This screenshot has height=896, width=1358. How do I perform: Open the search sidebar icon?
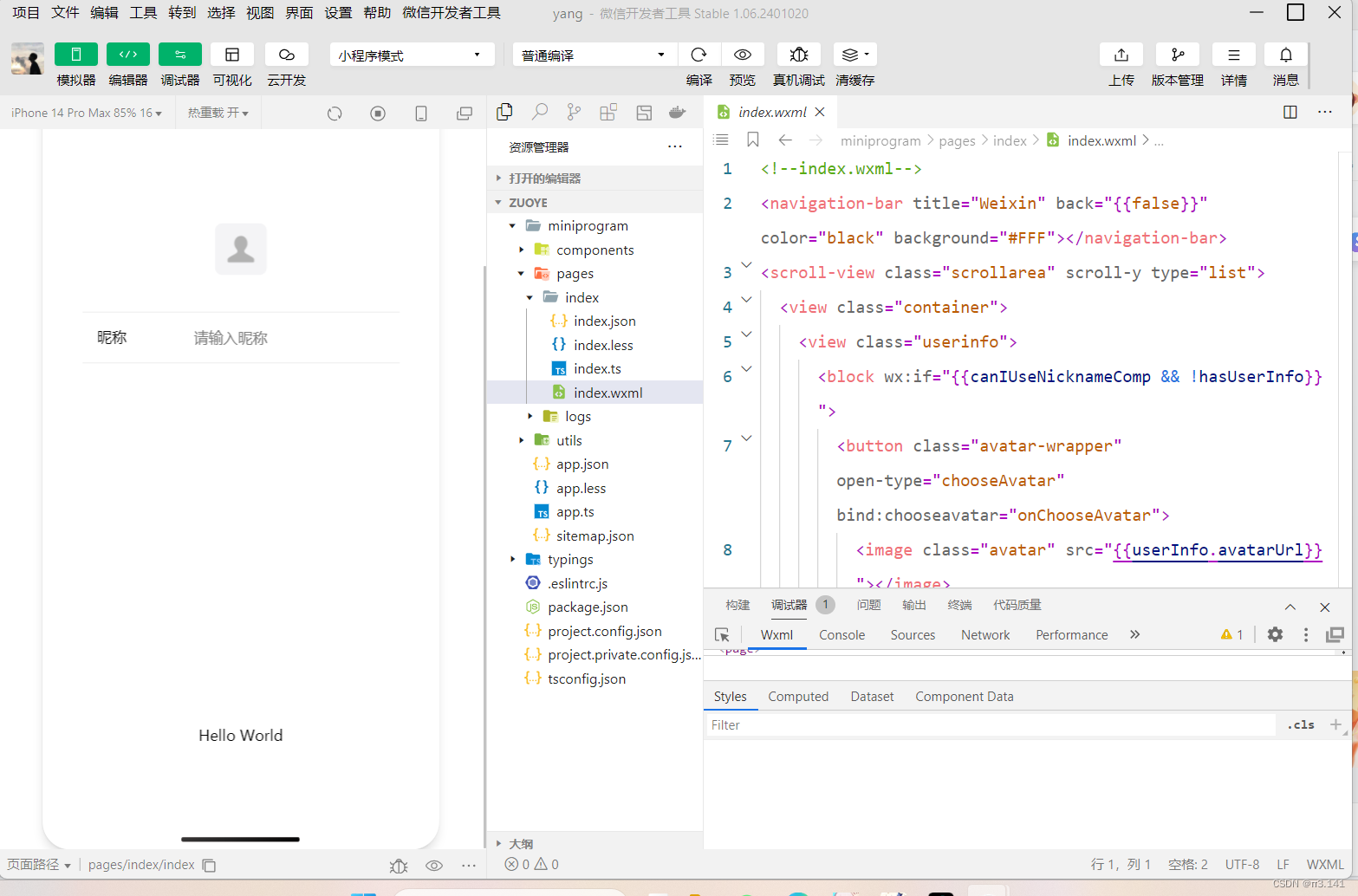coord(539,112)
